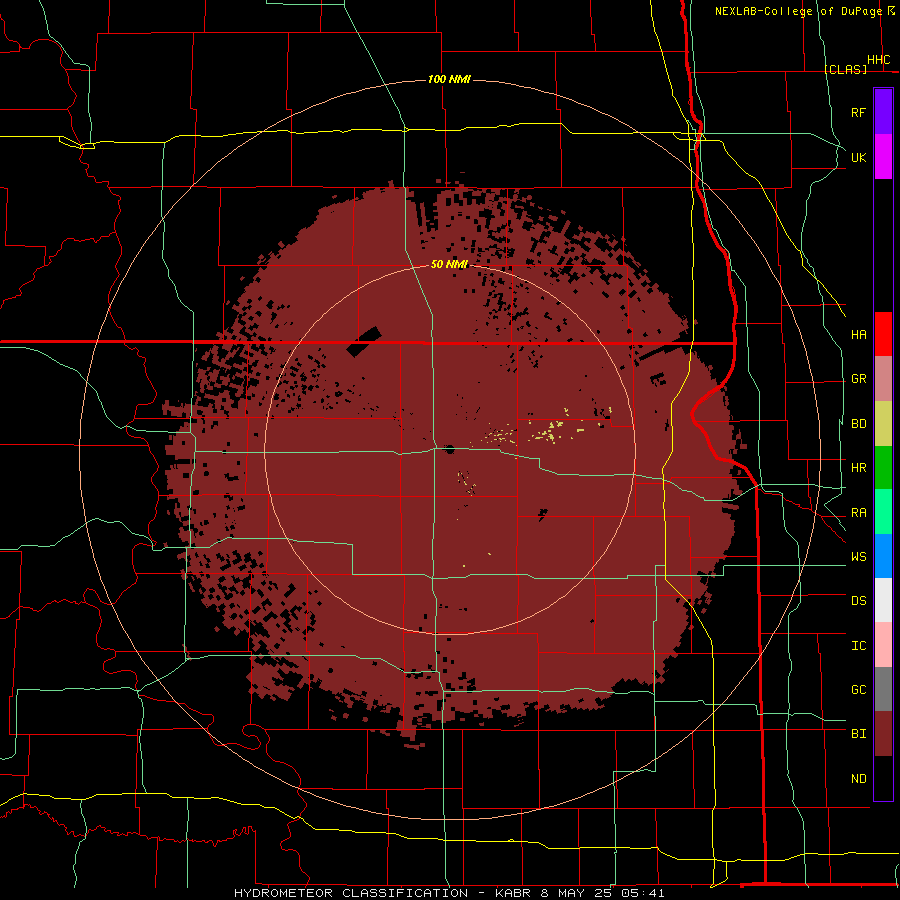Click the HR legend label
Screen dimensions: 900x900
tap(858, 468)
